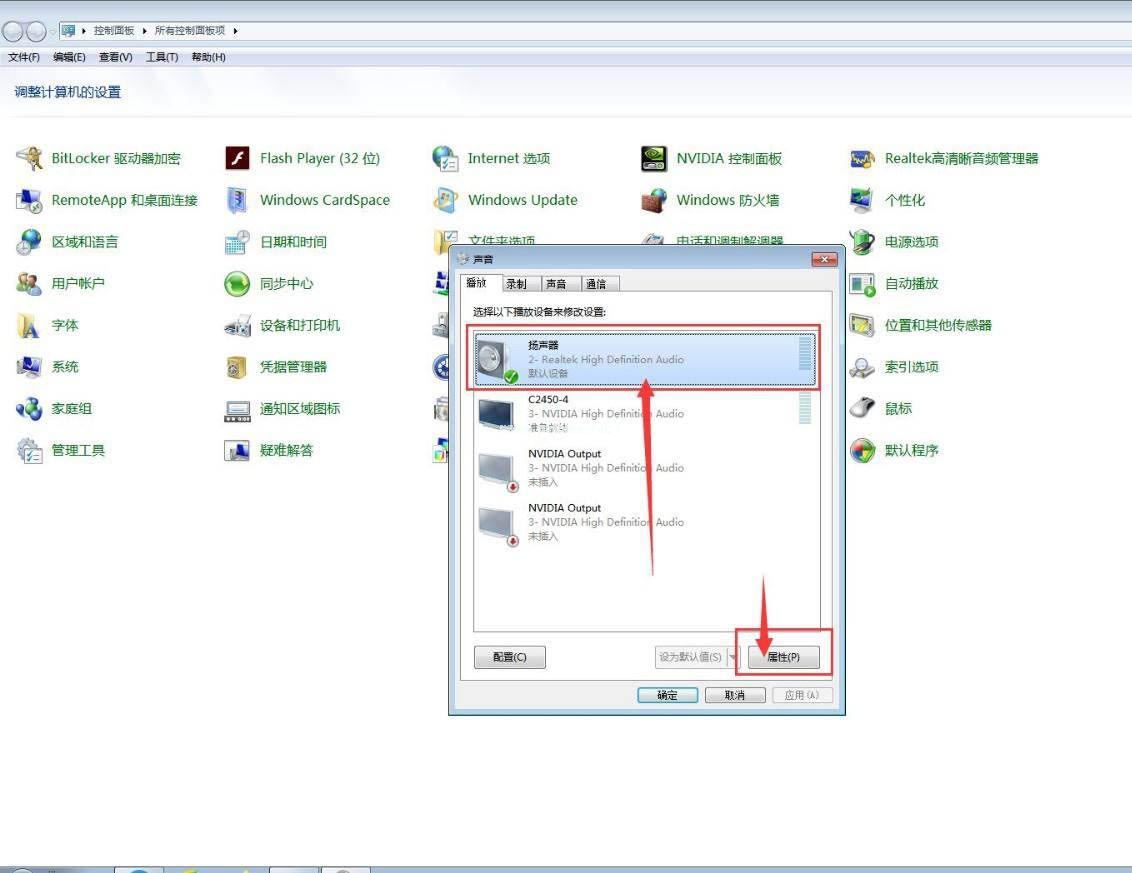This screenshot has width=1132, height=873.
Task: Expand the 所有控制面板项 breadcrumb arrow
Action: coord(235,30)
